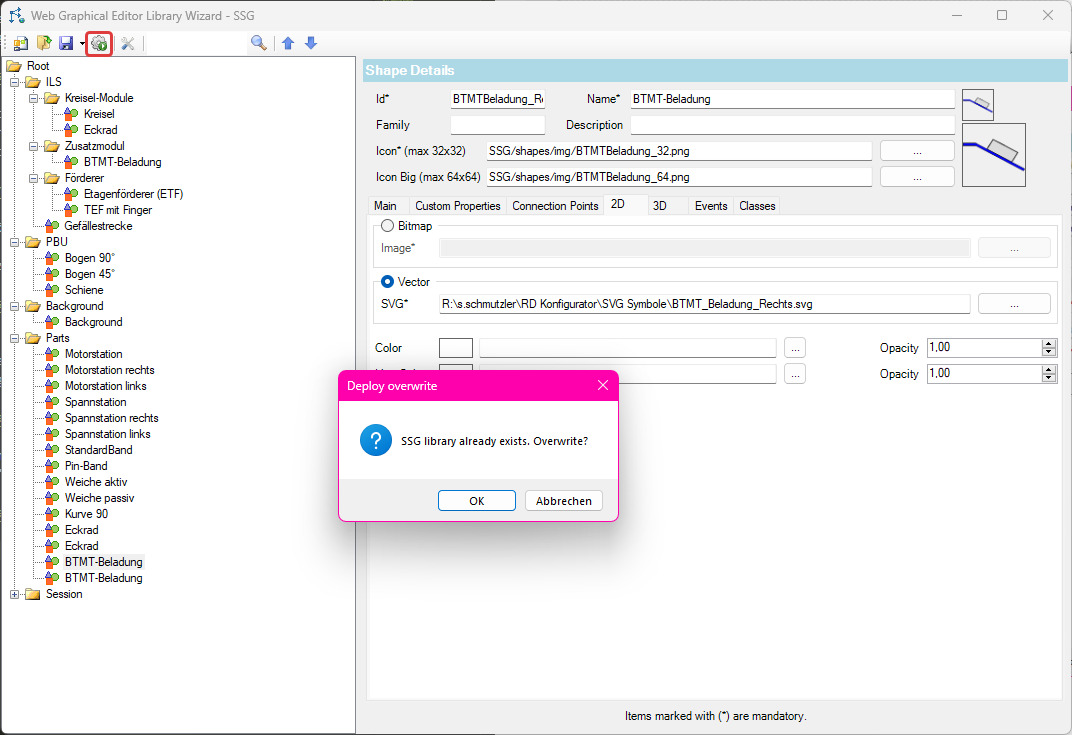Open the Custom Properties tab

pyautogui.click(x=457, y=206)
